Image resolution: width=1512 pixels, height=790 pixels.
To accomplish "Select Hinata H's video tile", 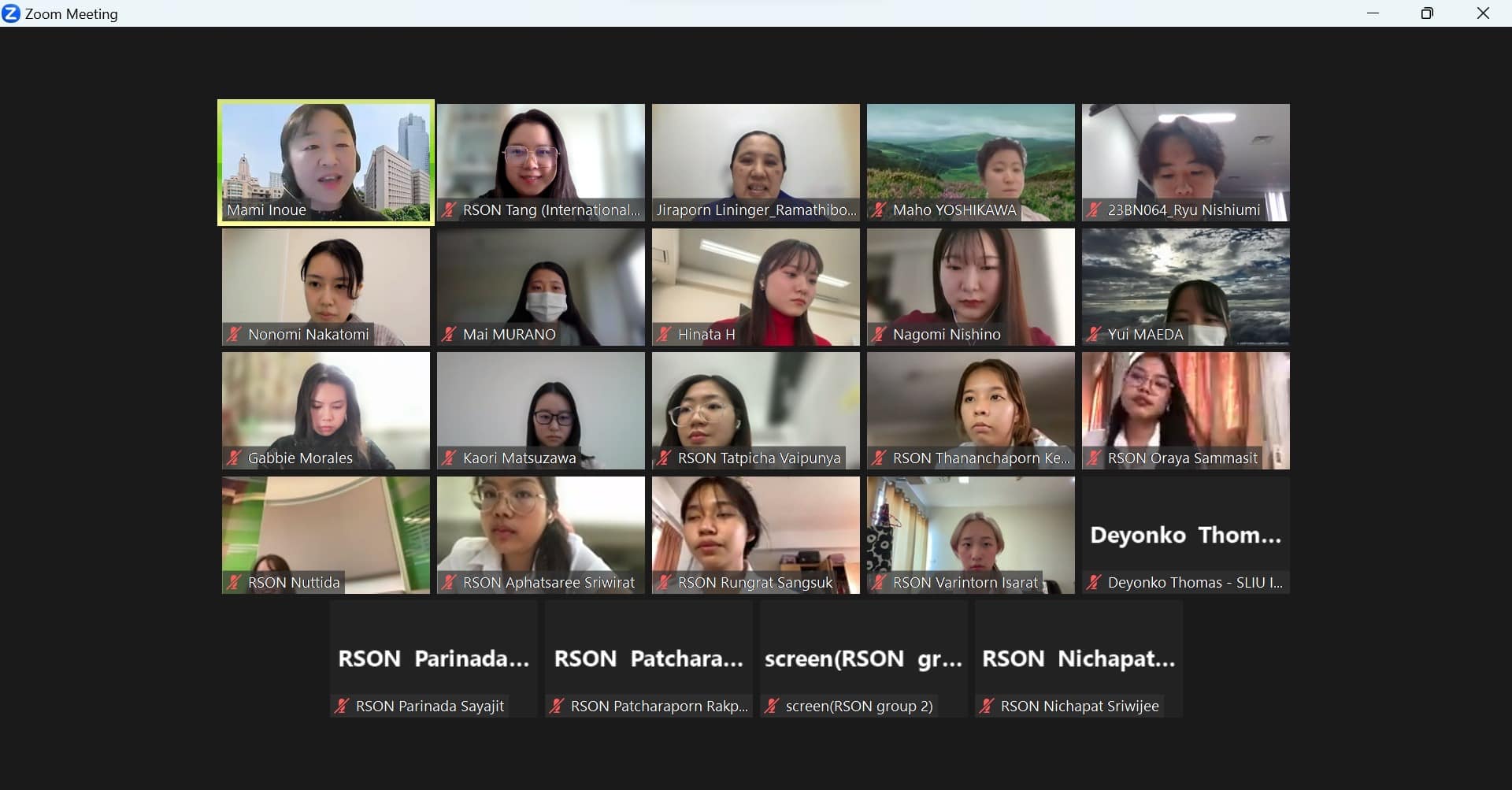I will [x=756, y=287].
